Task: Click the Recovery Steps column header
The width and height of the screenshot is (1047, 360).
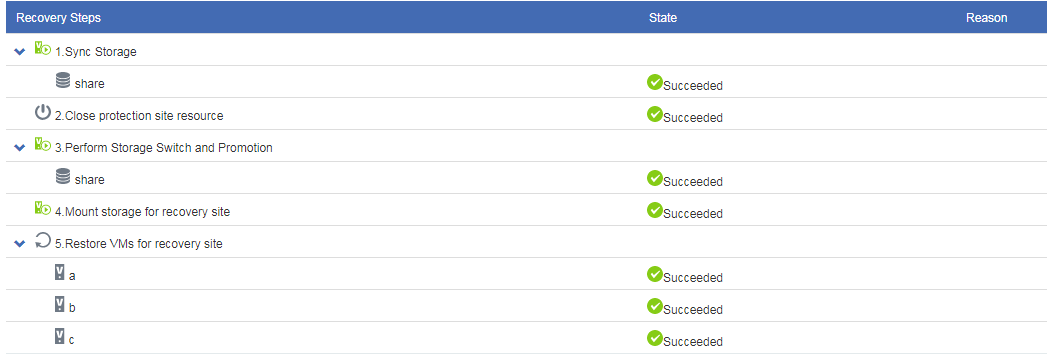Action: click(59, 18)
